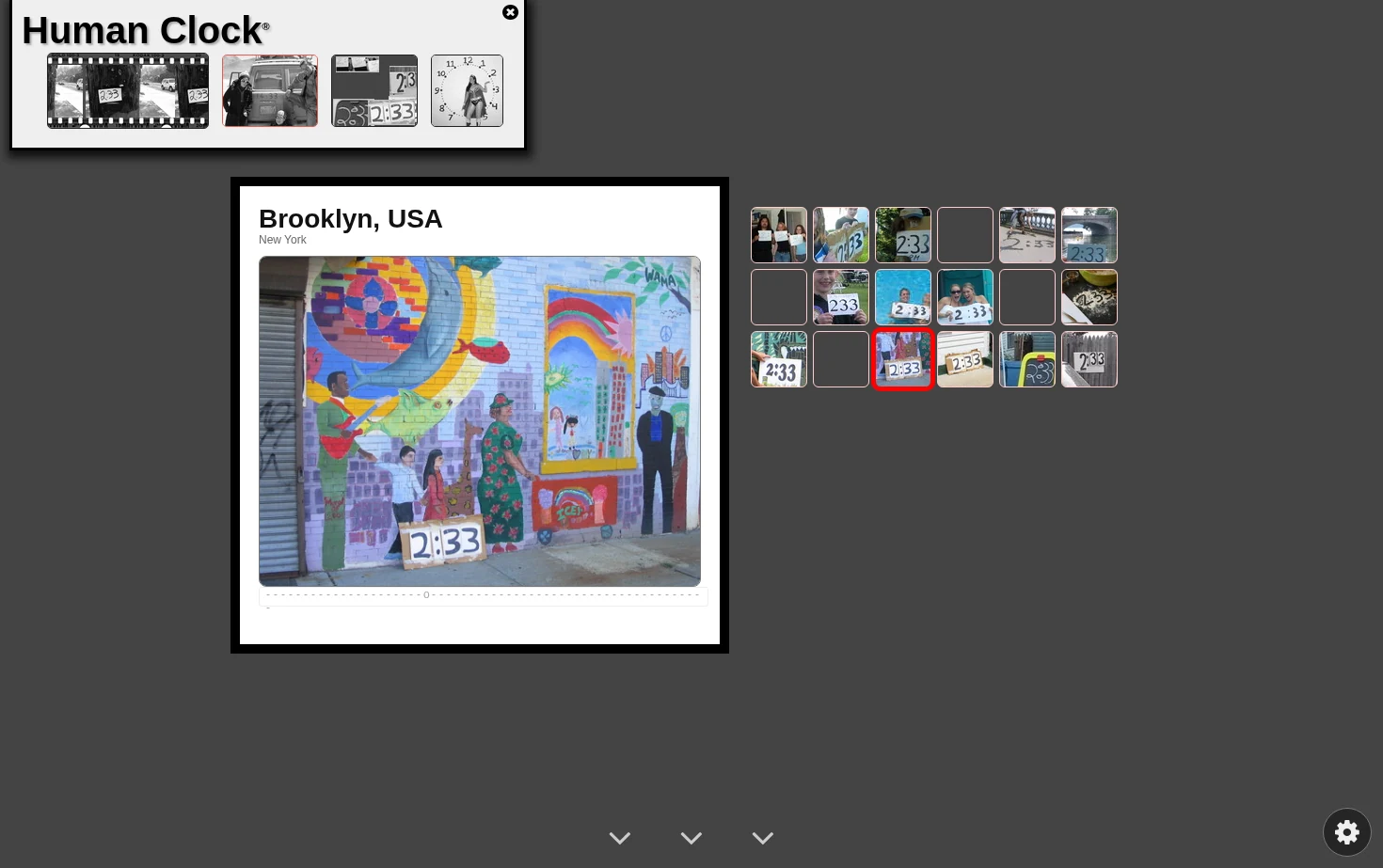Open thumbnail of 2:33 drawn on pavement by railing

(1027, 235)
